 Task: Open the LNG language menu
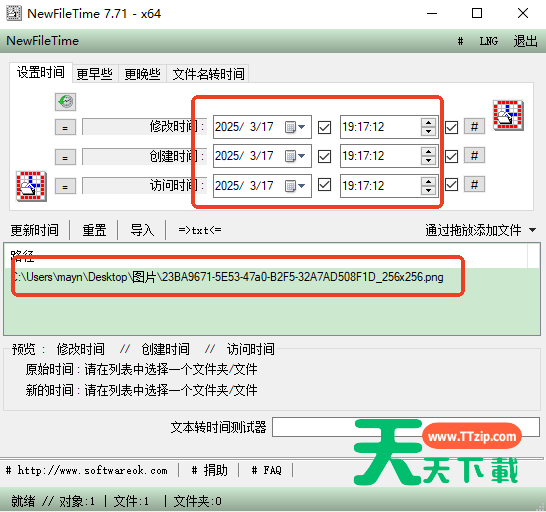click(489, 41)
